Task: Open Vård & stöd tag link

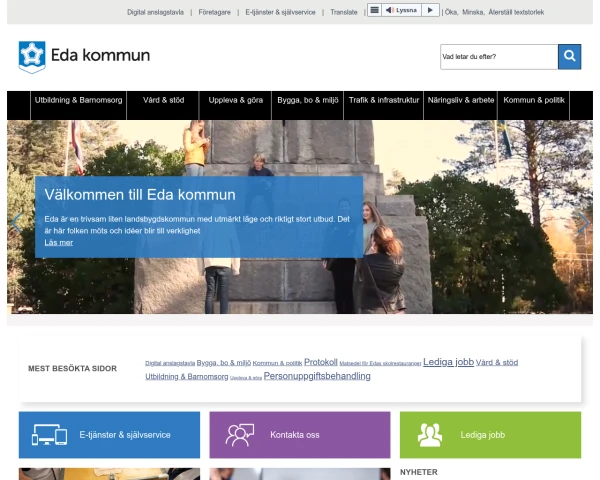Action: pos(497,362)
